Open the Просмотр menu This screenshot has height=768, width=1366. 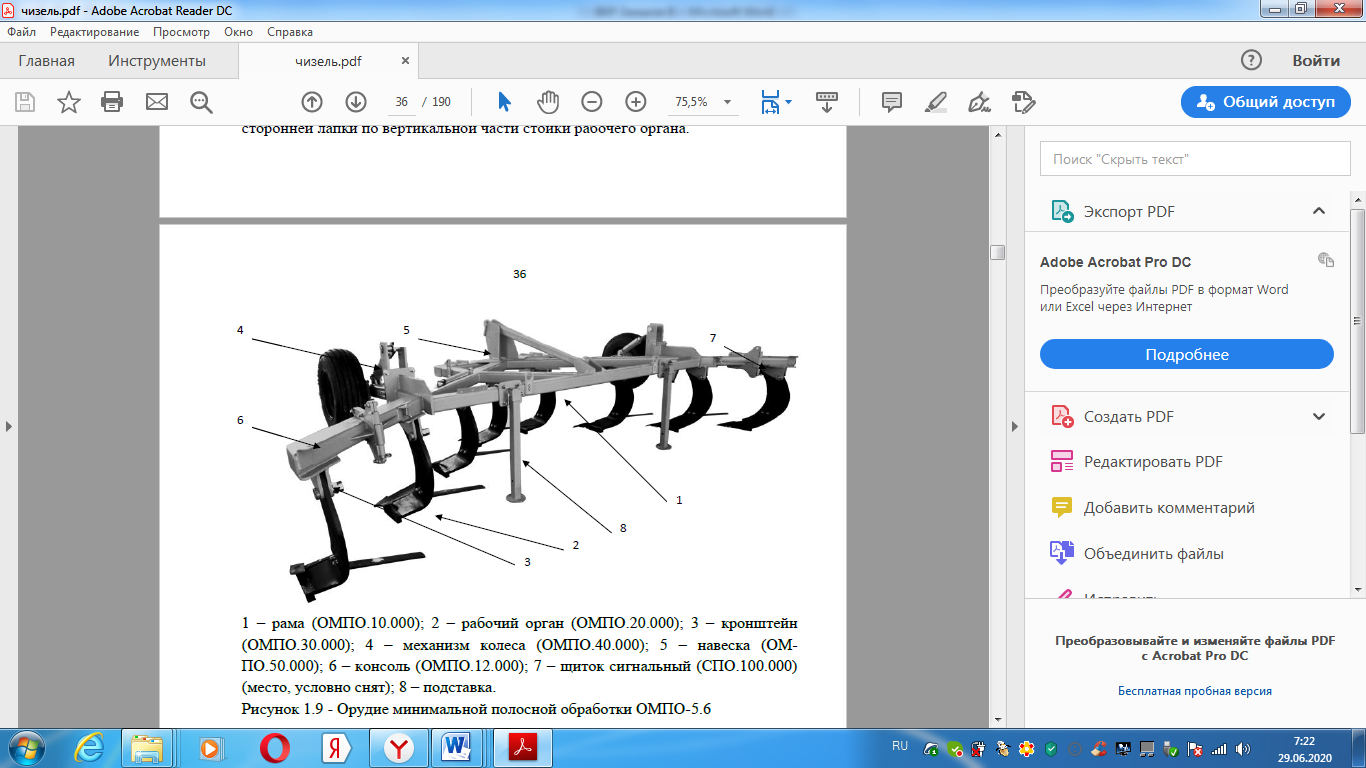coord(181,32)
